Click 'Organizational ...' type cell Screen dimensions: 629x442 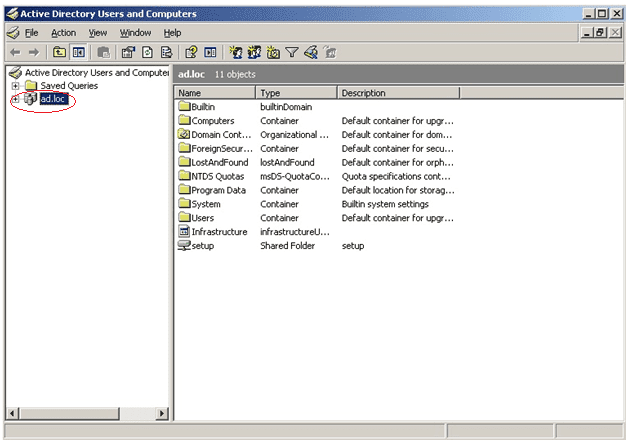pos(294,135)
